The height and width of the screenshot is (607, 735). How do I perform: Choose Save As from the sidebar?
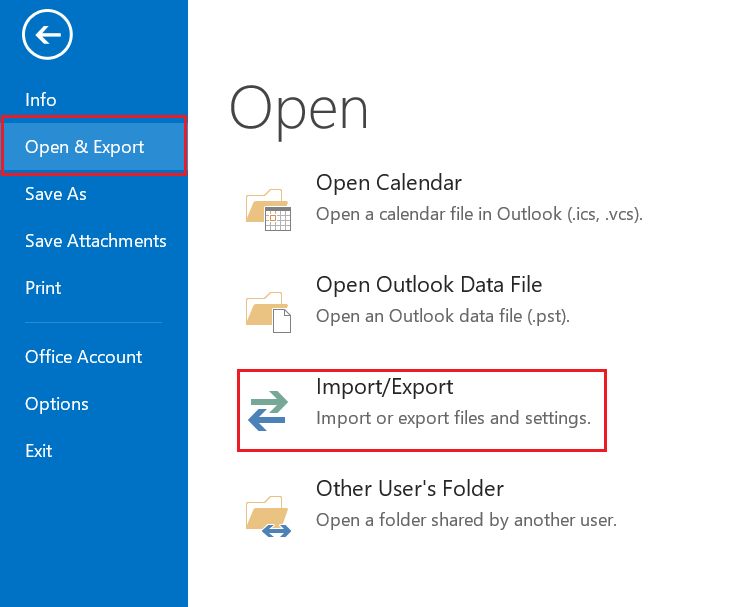(56, 194)
